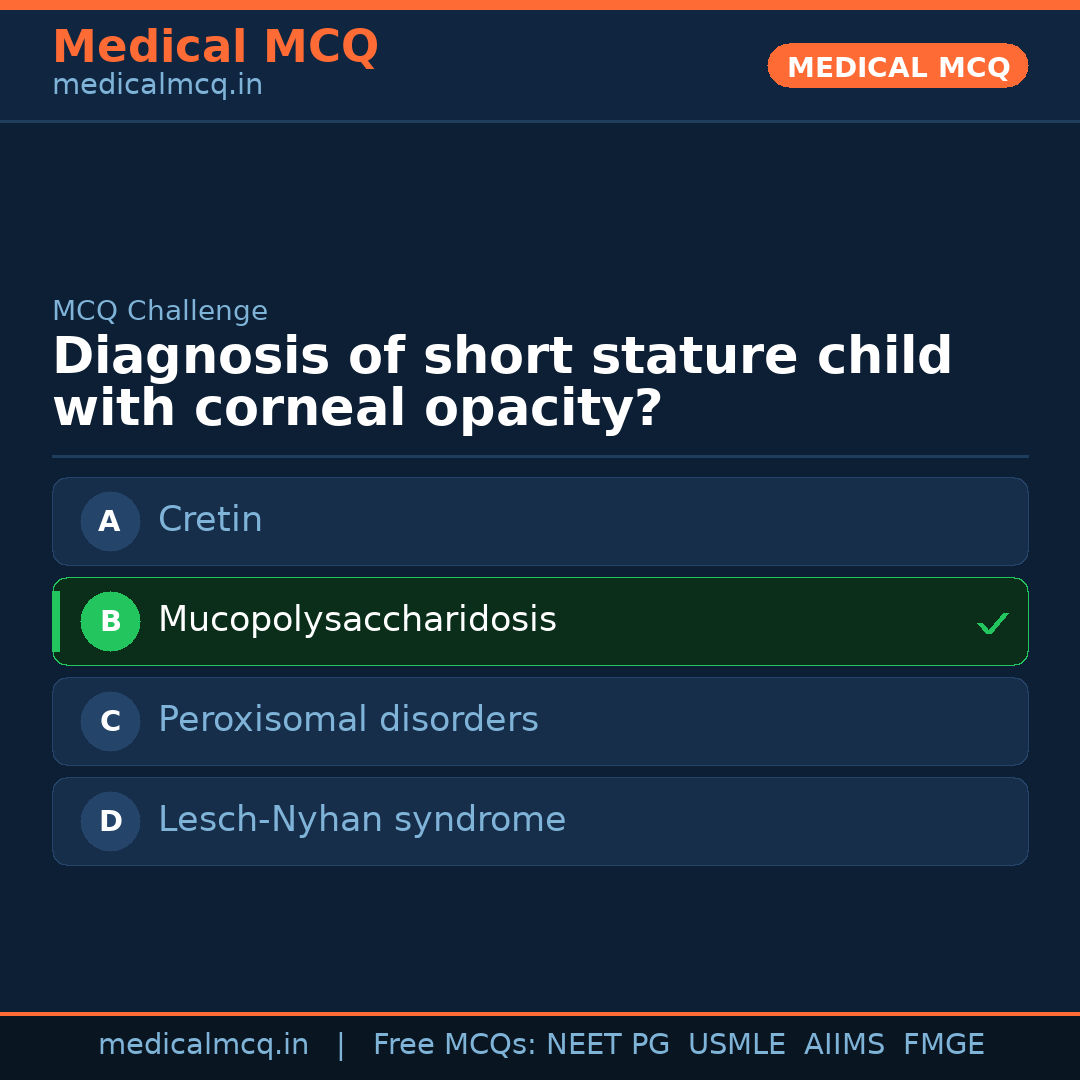Visit the medicalmcq.in link under the logo

click(x=157, y=84)
